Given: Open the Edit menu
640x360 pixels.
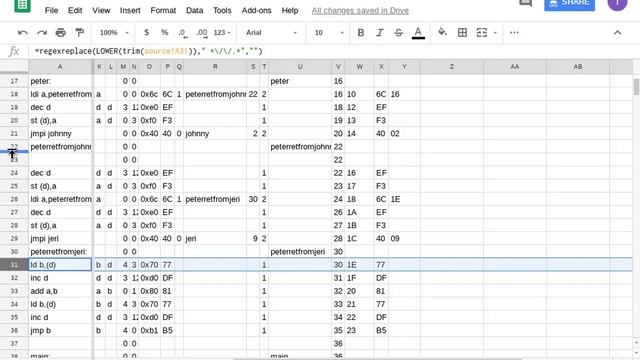Looking at the screenshot, I should tap(75, 11).
